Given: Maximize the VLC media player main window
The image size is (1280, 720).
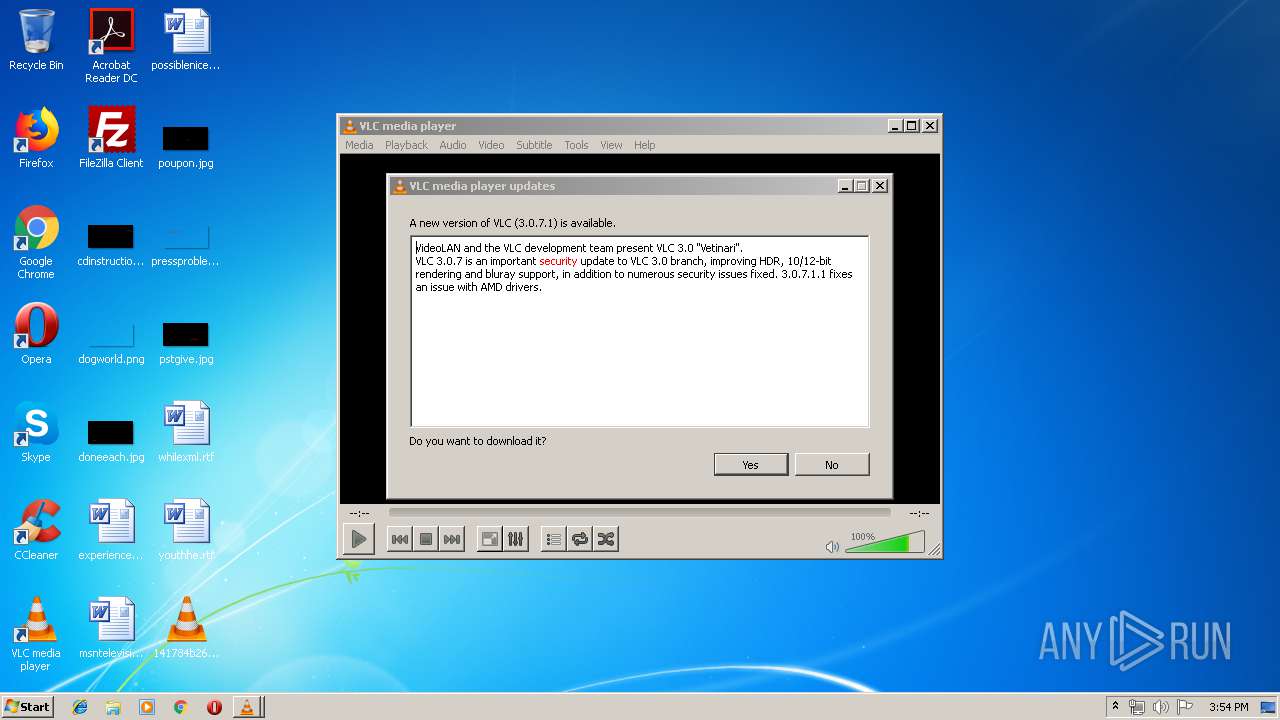Looking at the screenshot, I should 911,126.
